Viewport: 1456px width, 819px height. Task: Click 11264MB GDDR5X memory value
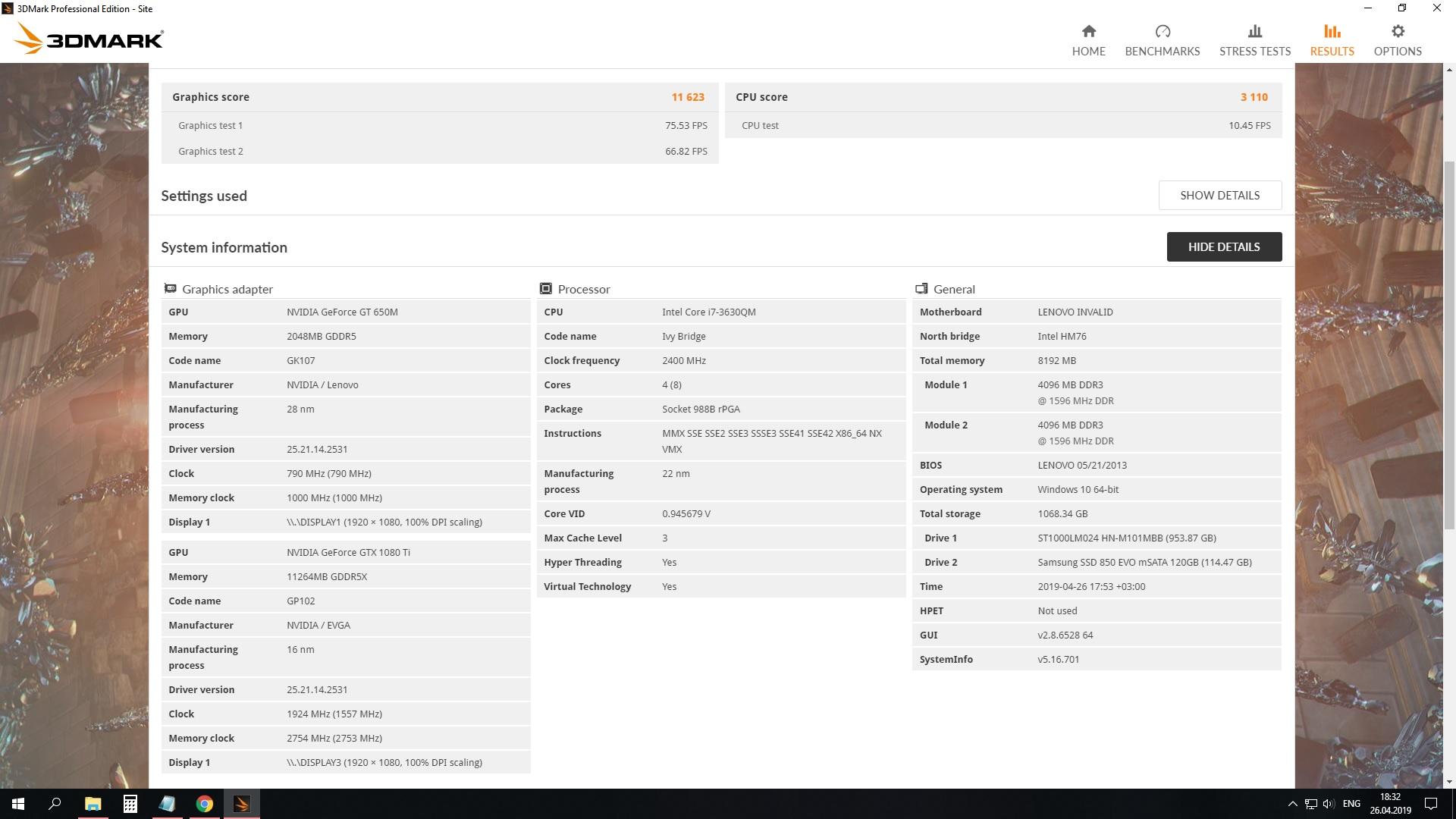327,576
